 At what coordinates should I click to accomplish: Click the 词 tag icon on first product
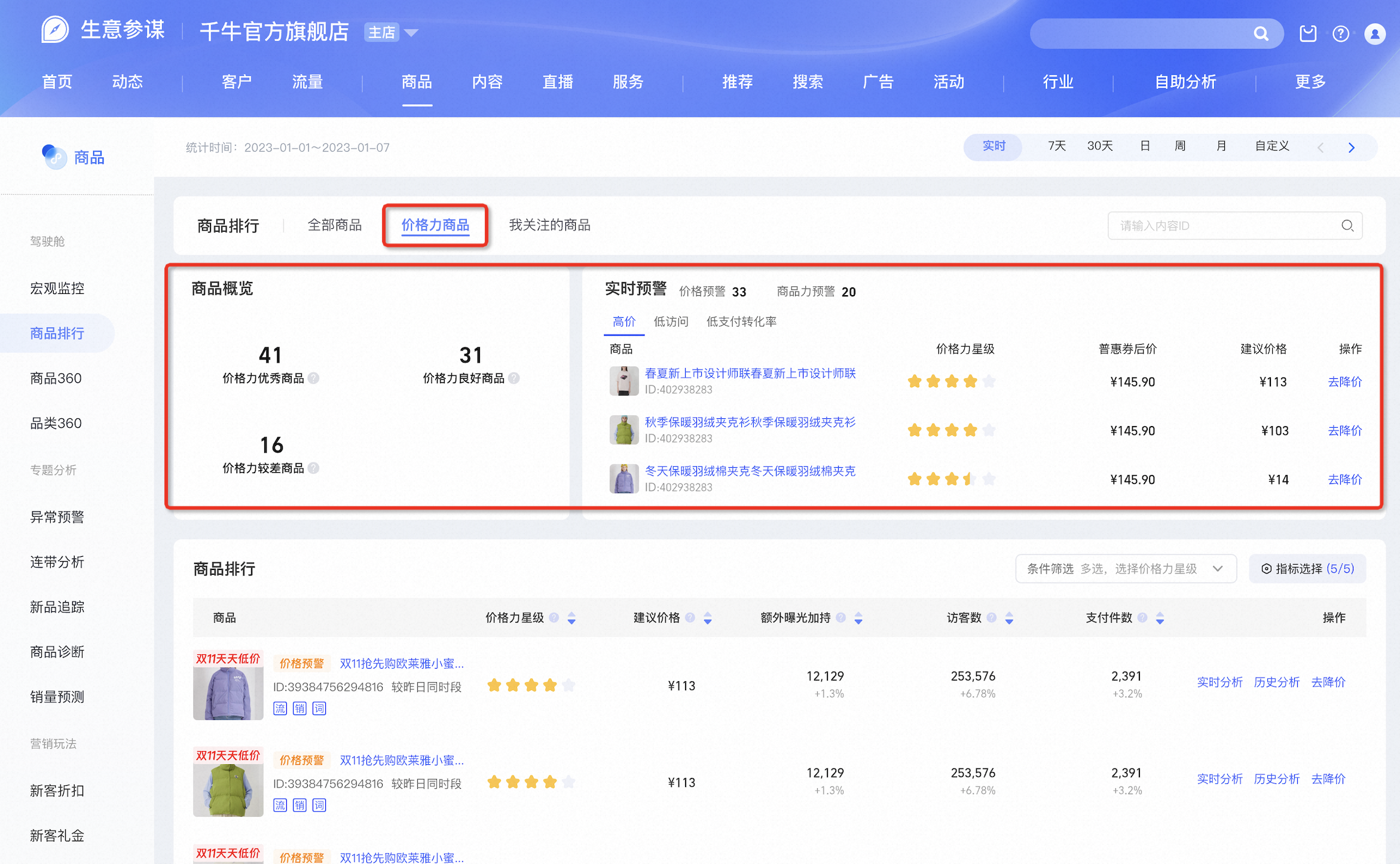coord(319,709)
